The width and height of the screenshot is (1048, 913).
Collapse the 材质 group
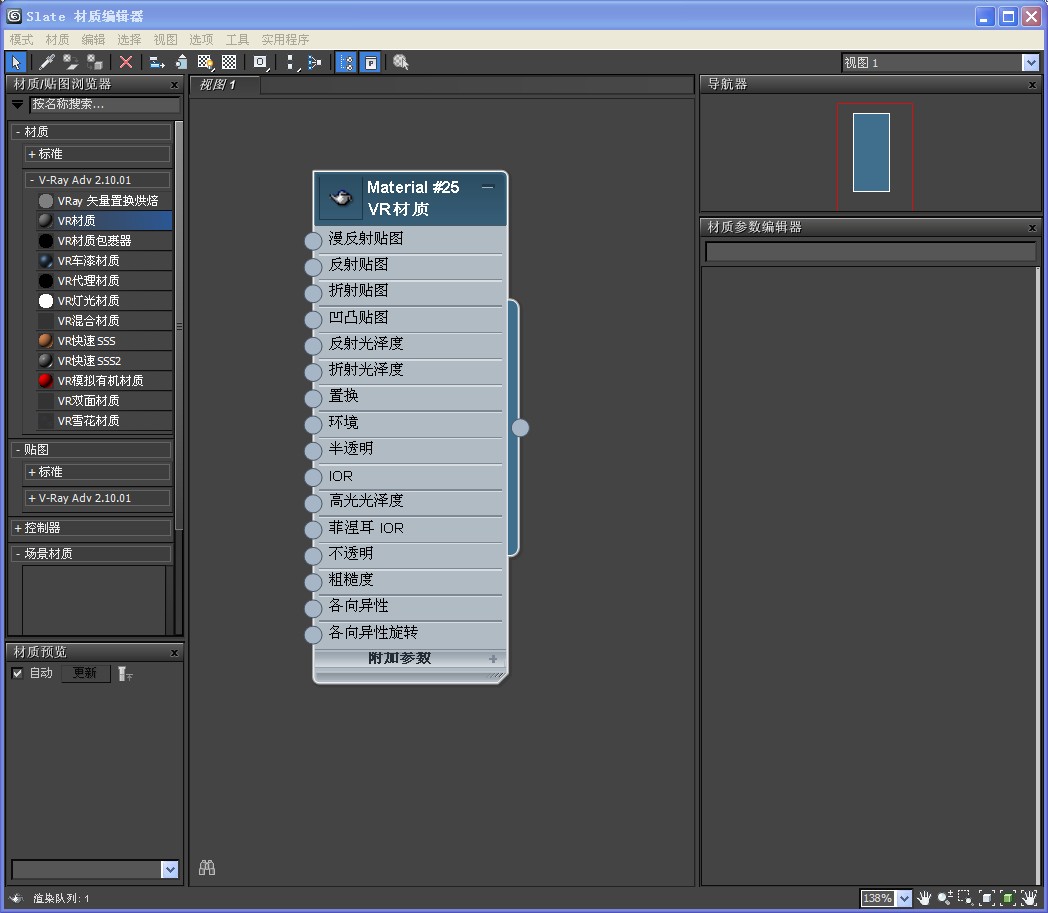click(x=18, y=132)
